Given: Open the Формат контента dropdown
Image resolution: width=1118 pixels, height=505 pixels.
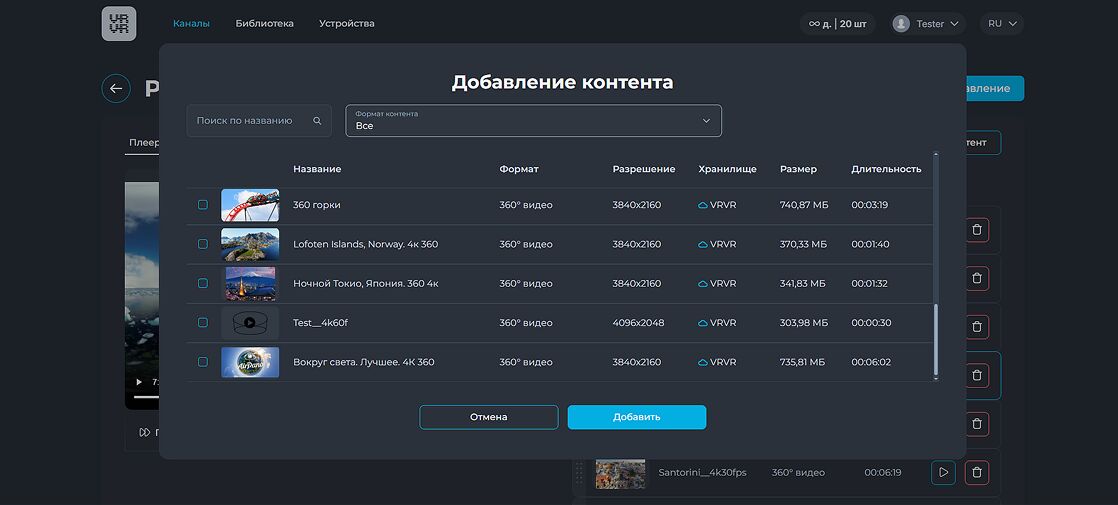Looking at the screenshot, I should (x=533, y=121).
